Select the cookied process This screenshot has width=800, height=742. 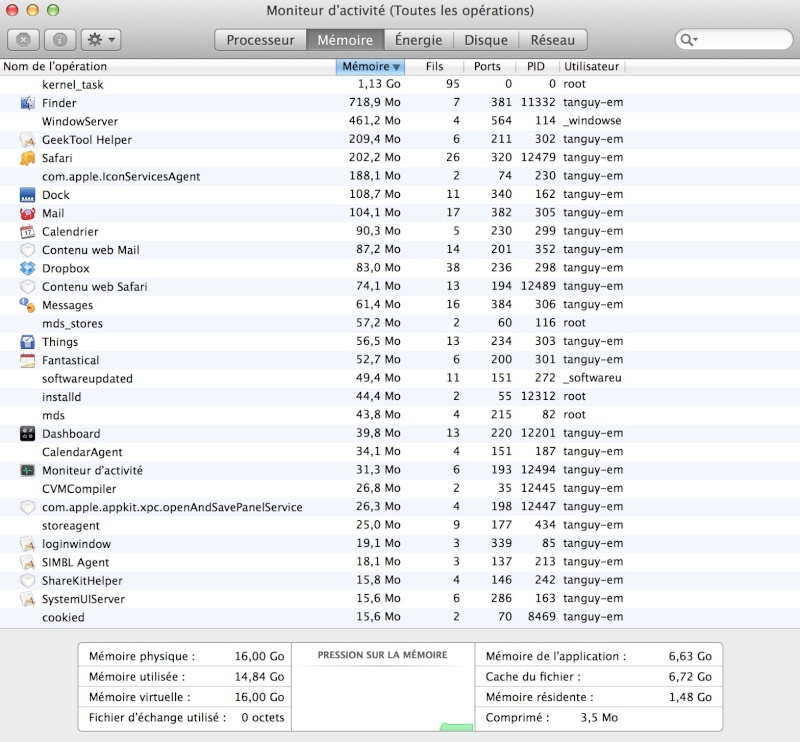[x=400, y=617]
